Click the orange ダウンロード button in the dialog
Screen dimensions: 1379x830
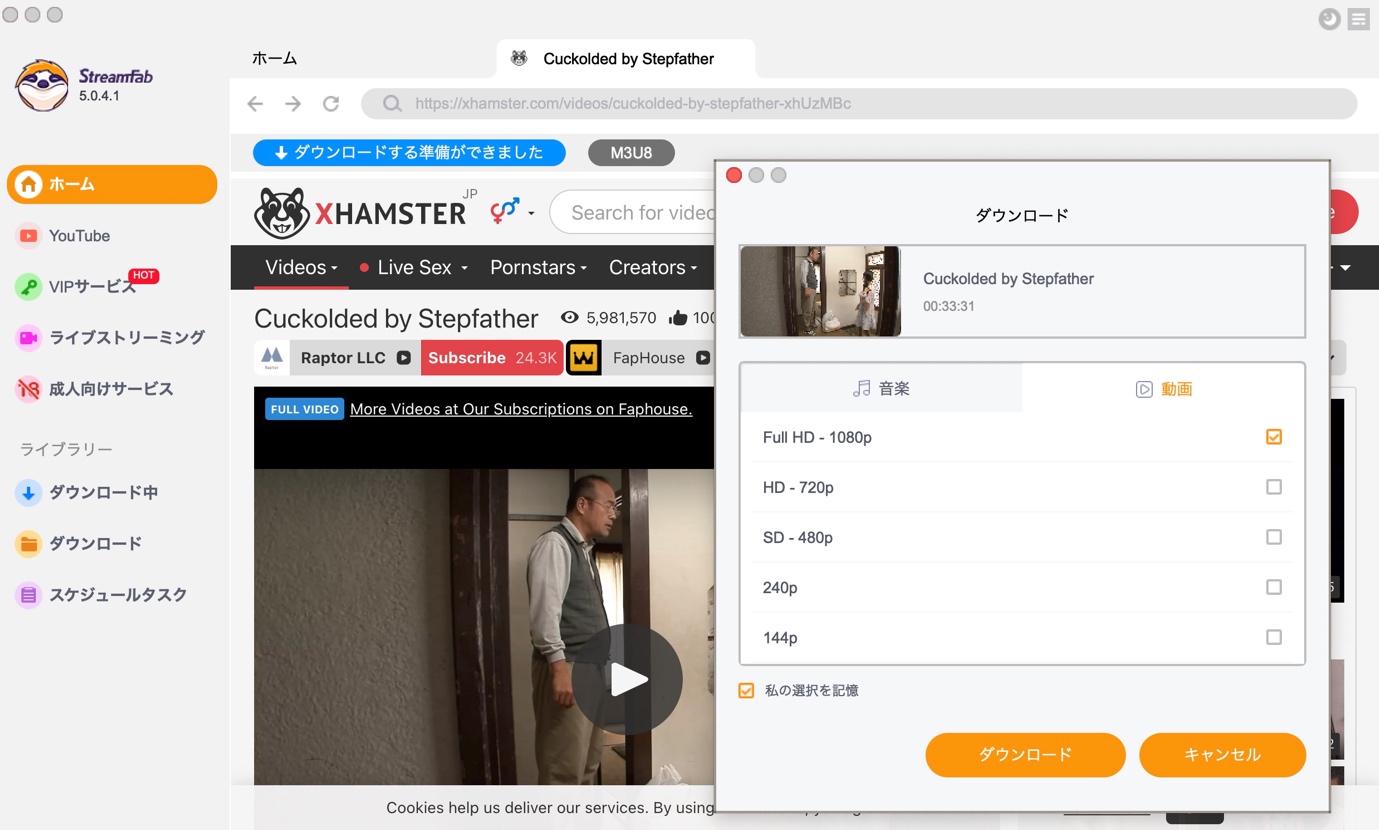(1025, 755)
